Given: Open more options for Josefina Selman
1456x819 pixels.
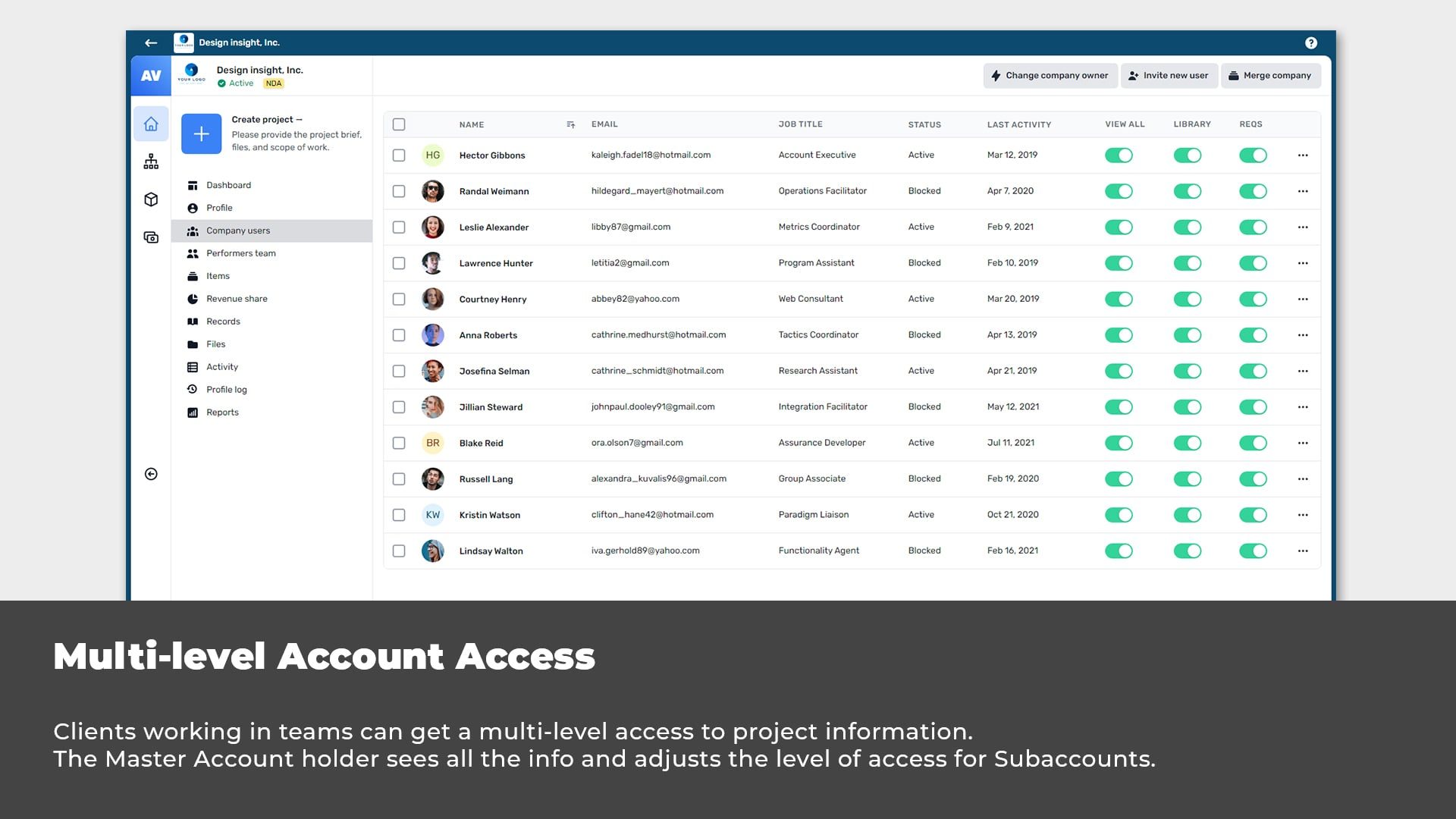Looking at the screenshot, I should pyautogui.click(x=1303, y=371).
